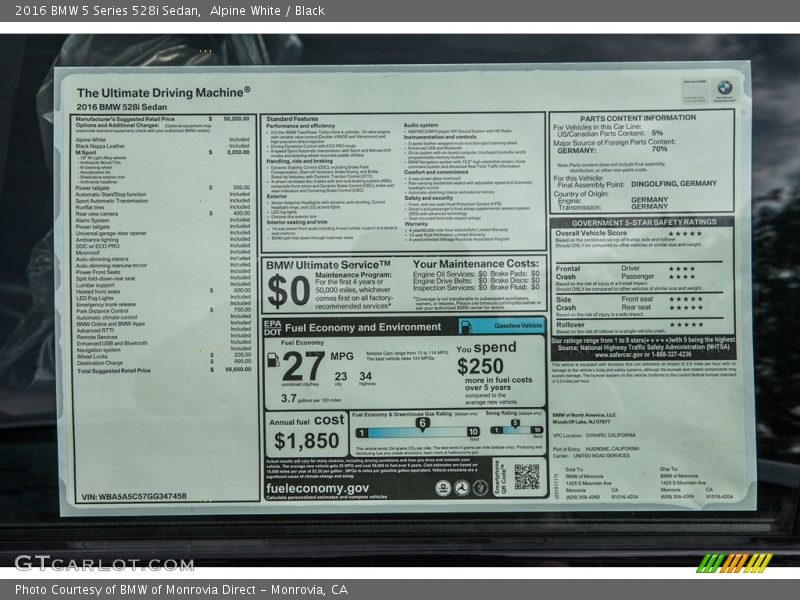Image resolution: width=800 pixels, height=600 pixels.
Task: Click the 'Gasoline Vehicle' label
Action: coord(517,326)
